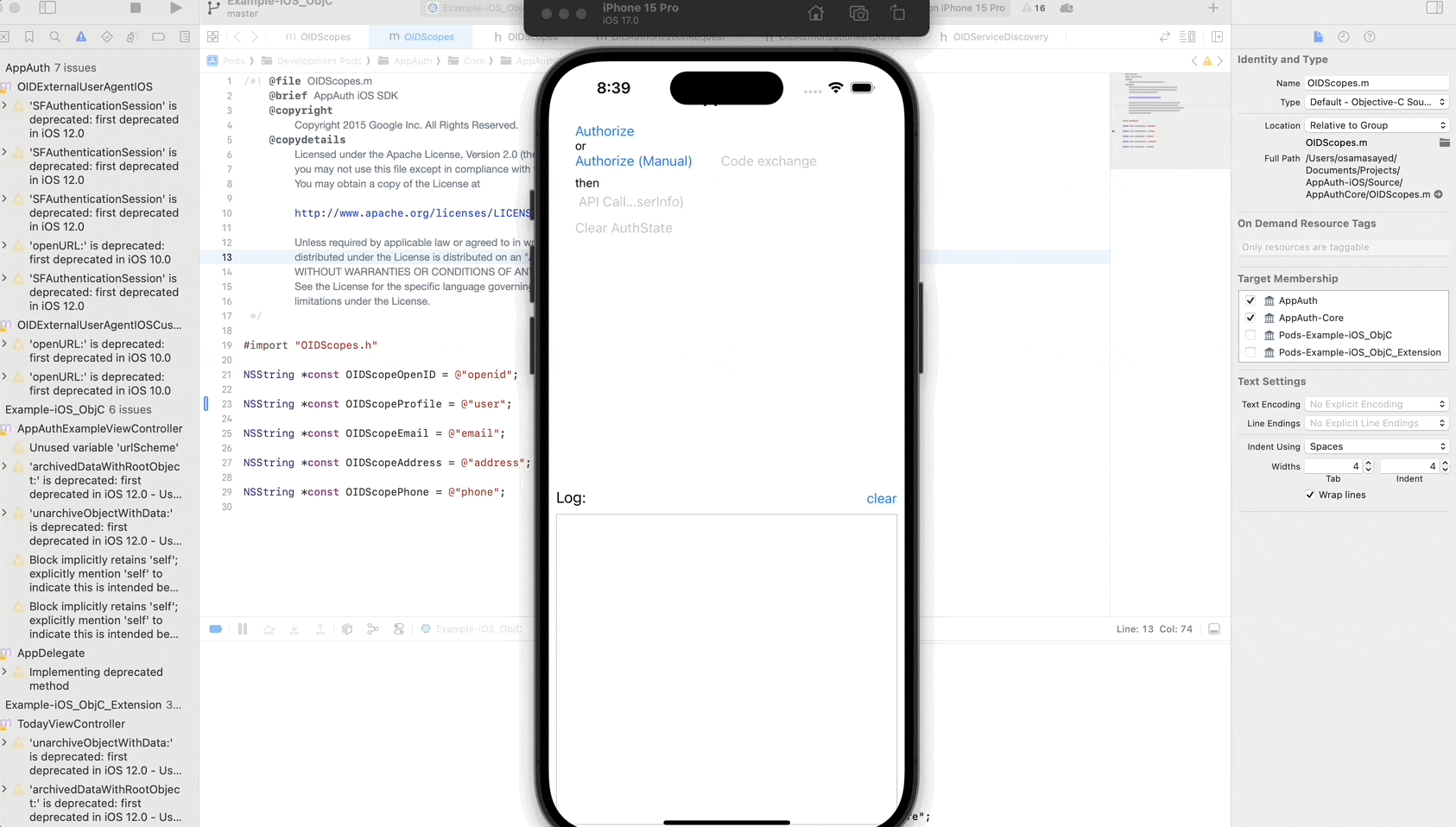Uncheck AppAuth target membership
The image size is (1456, 827).
(1250, 300)
